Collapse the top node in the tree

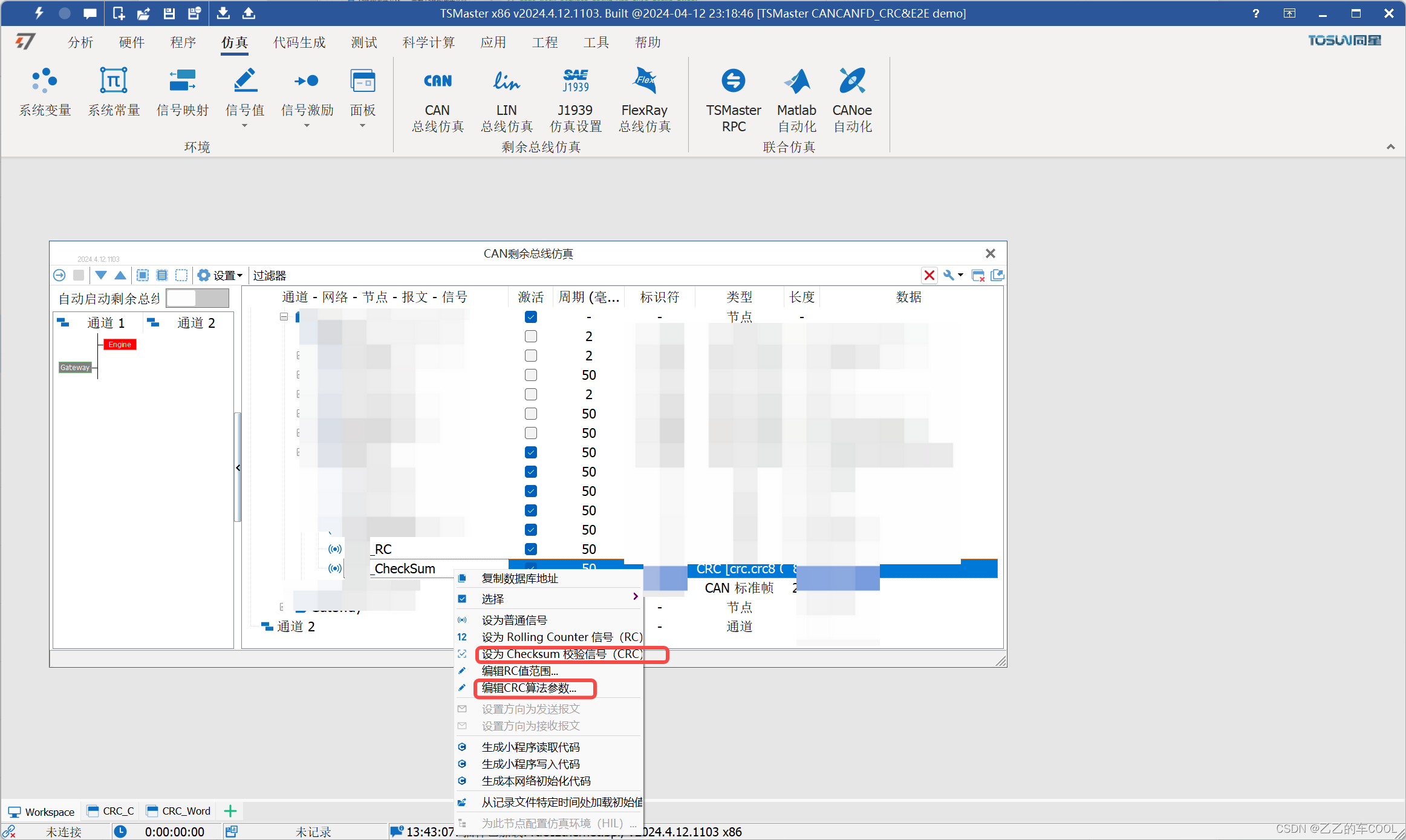tap(284, 316)
